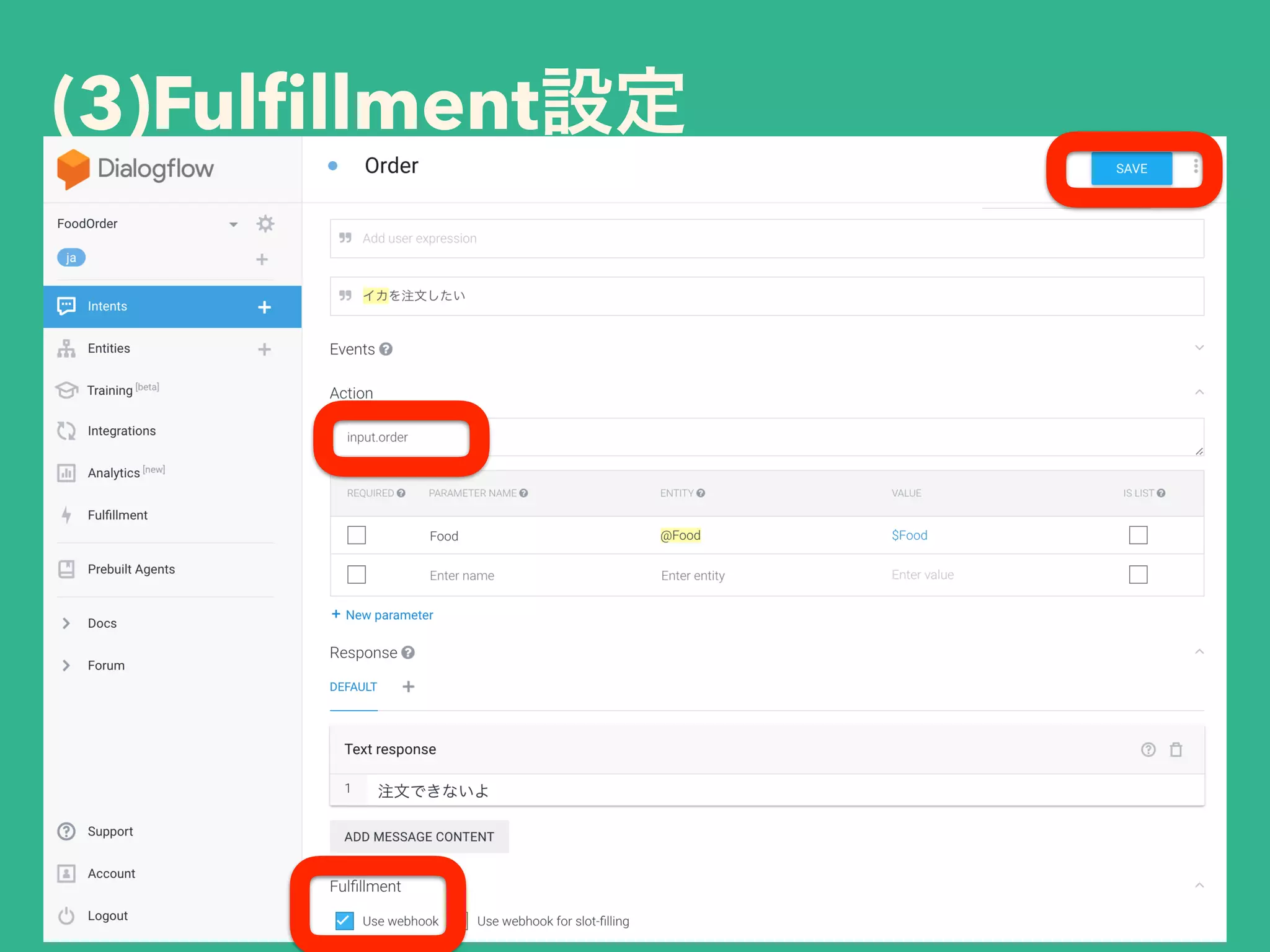Click the イカを注文したい training phrase
Viewport: 1270px width, 952px height.
[x=767, y=296]
